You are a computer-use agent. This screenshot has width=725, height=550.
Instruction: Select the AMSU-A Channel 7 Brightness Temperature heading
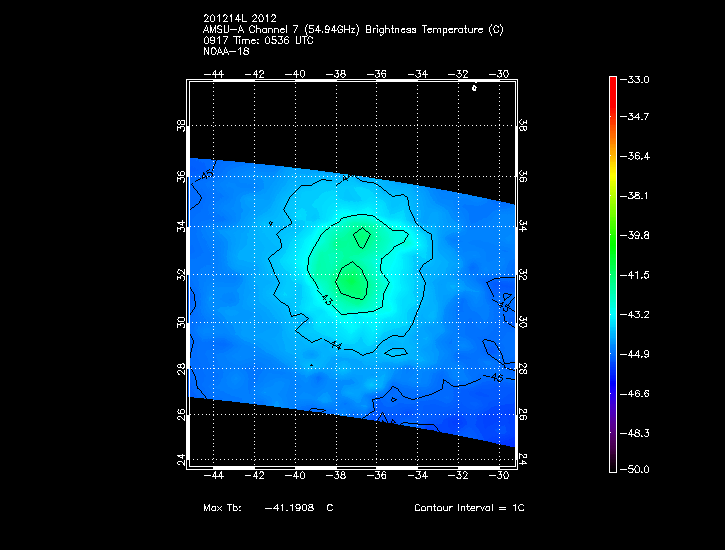coord(352,30)
